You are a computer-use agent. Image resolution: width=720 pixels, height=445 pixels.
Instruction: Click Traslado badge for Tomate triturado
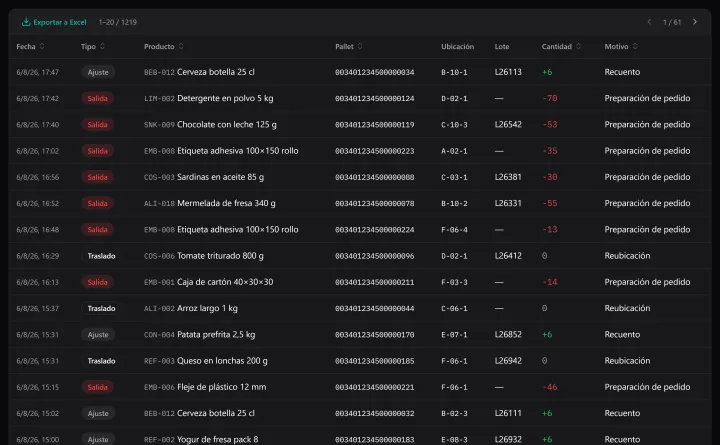click(x=101, y=256)
